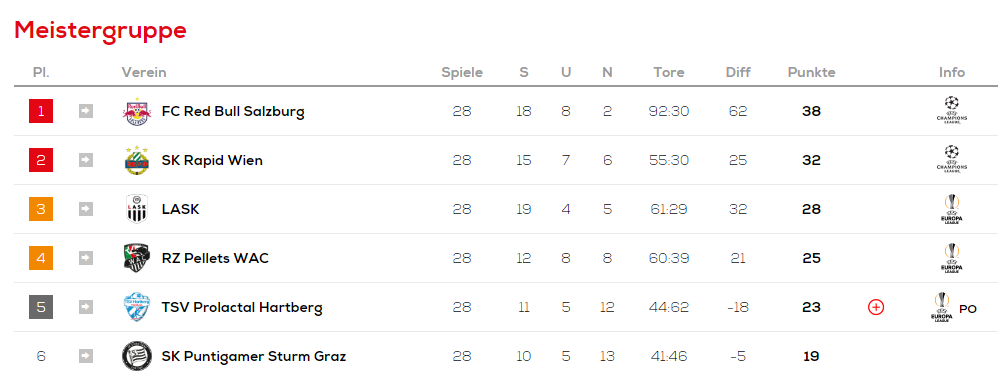Viewport: 1008px width, 389px height.
Task: Open the SK Rapid Wien team link
Action: 212,160
